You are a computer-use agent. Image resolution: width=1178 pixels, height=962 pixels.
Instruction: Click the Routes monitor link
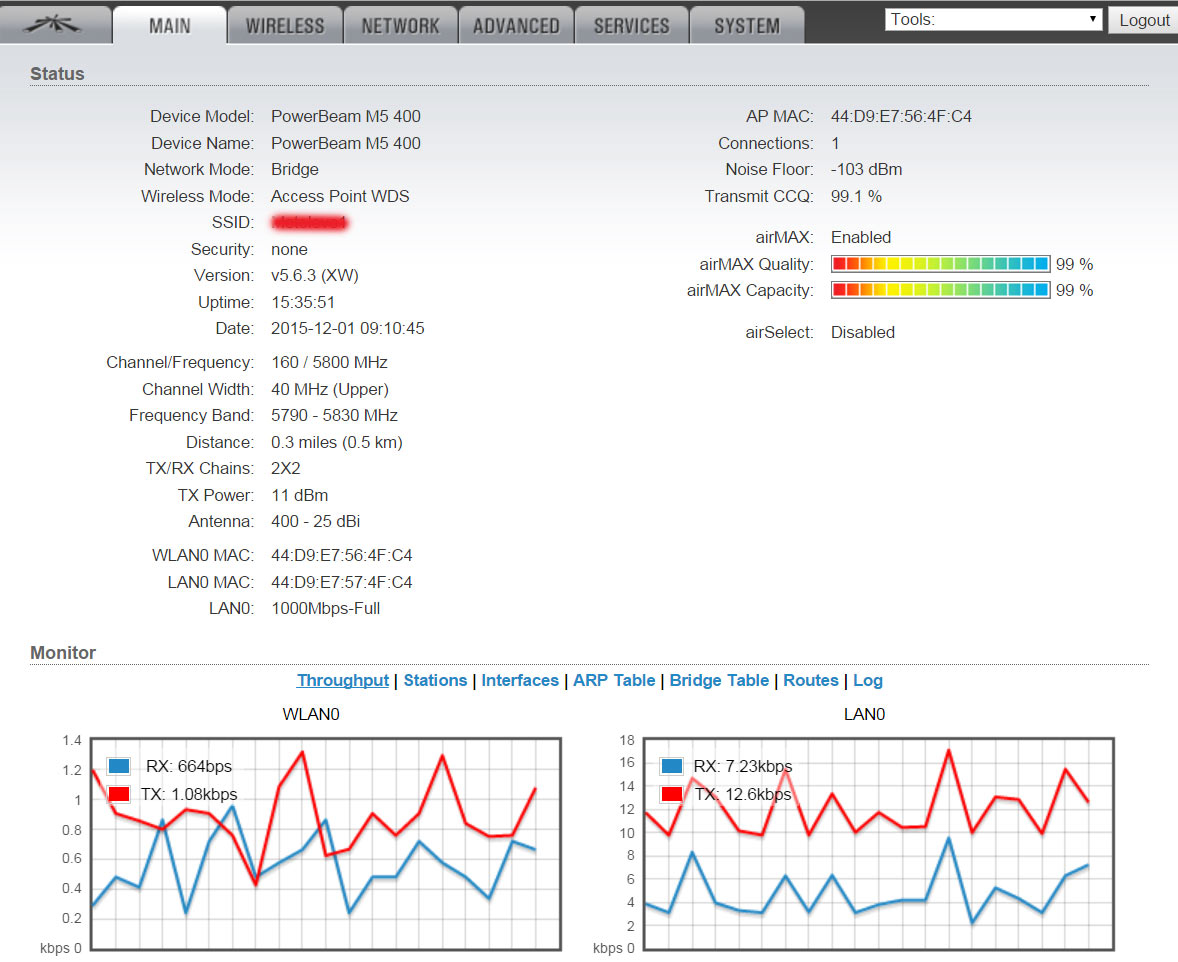[811, 680]
